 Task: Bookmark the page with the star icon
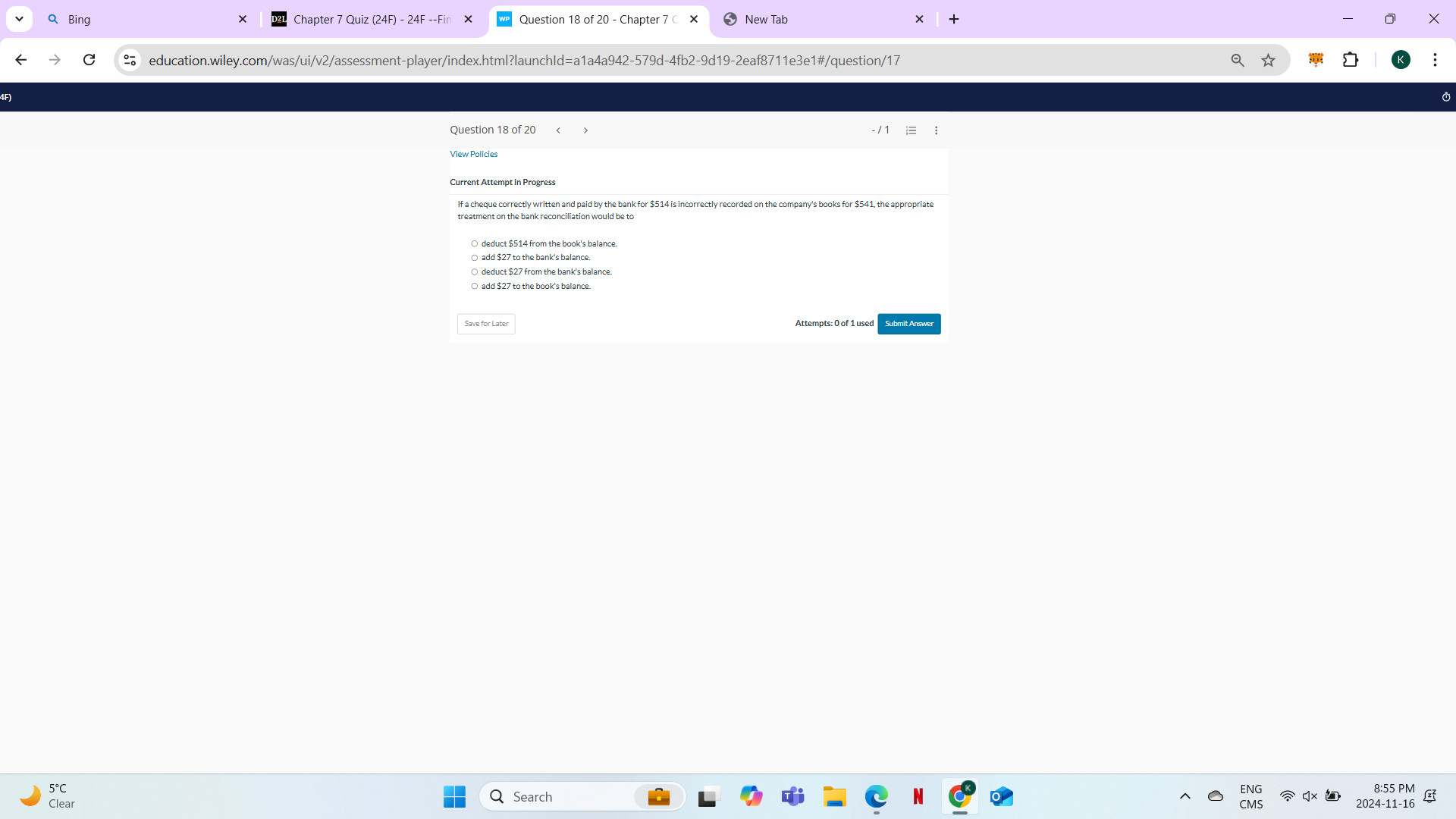(1269, 60)
